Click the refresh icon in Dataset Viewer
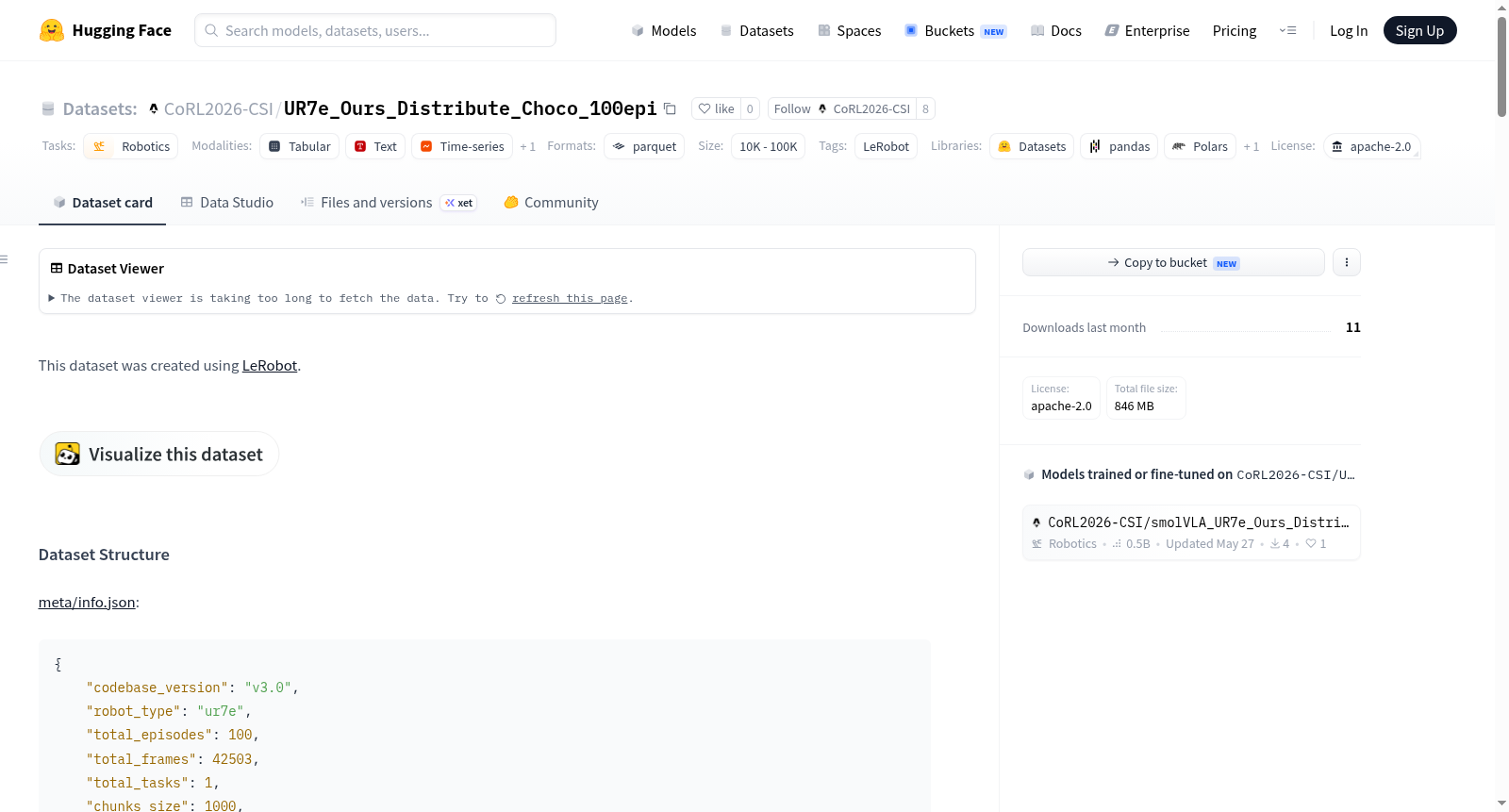The image size is (1509, 812). pyautogui.click(x=501, y=299)
